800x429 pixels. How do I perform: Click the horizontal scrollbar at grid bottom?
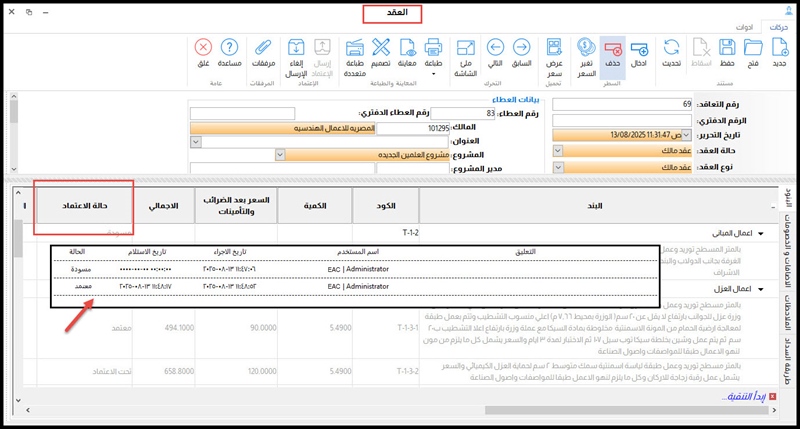tap(627, 410)
